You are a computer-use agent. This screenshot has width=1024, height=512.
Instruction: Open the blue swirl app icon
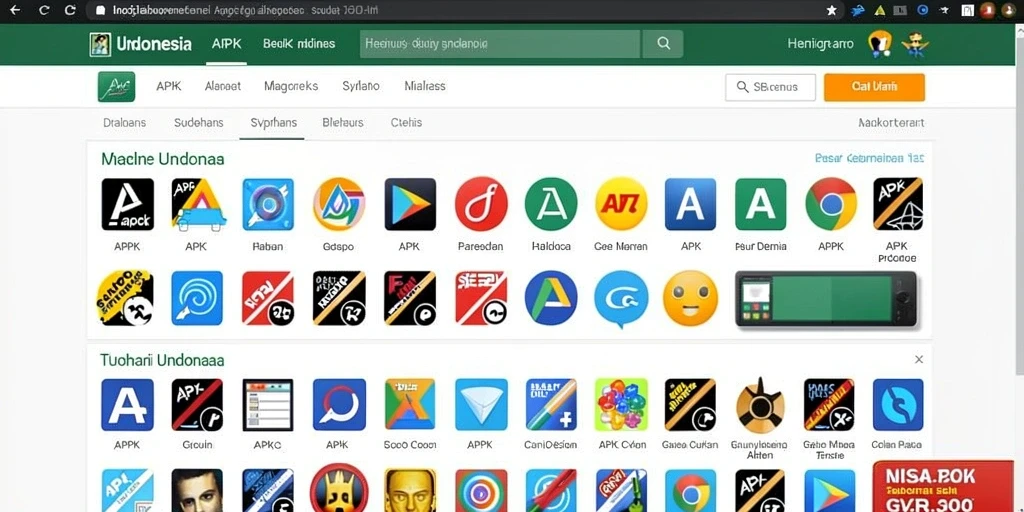coord(197,298)
